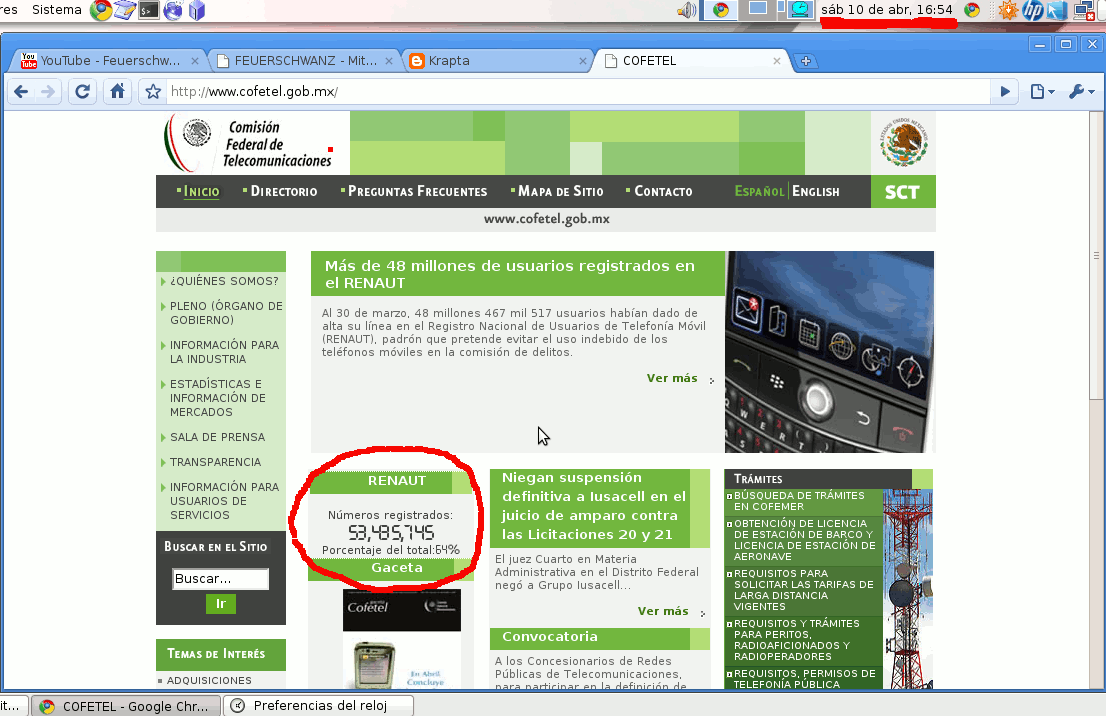1106x716 pixels.
Task: Open Mapa de Sitio
Action: (561, 191)
